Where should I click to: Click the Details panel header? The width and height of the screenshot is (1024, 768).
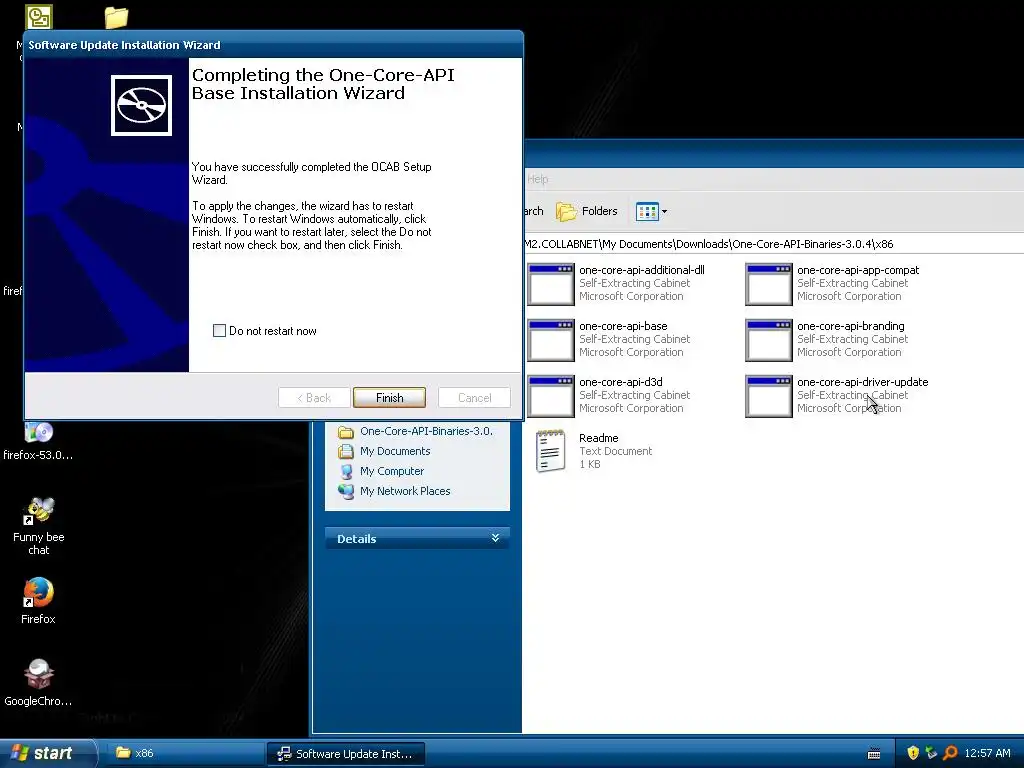417,538
